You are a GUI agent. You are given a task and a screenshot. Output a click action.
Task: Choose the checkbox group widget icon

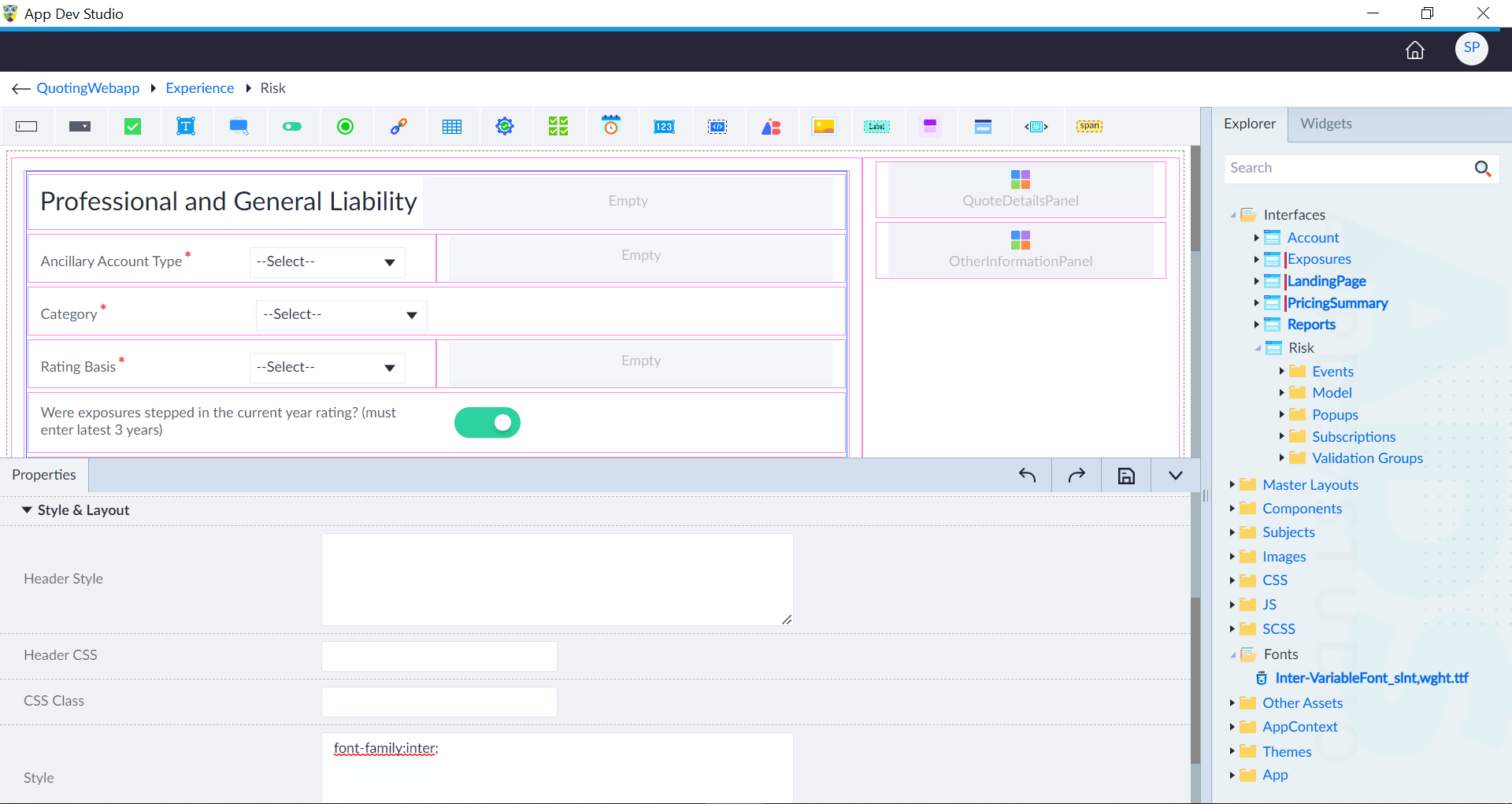(x=558, y=126)
